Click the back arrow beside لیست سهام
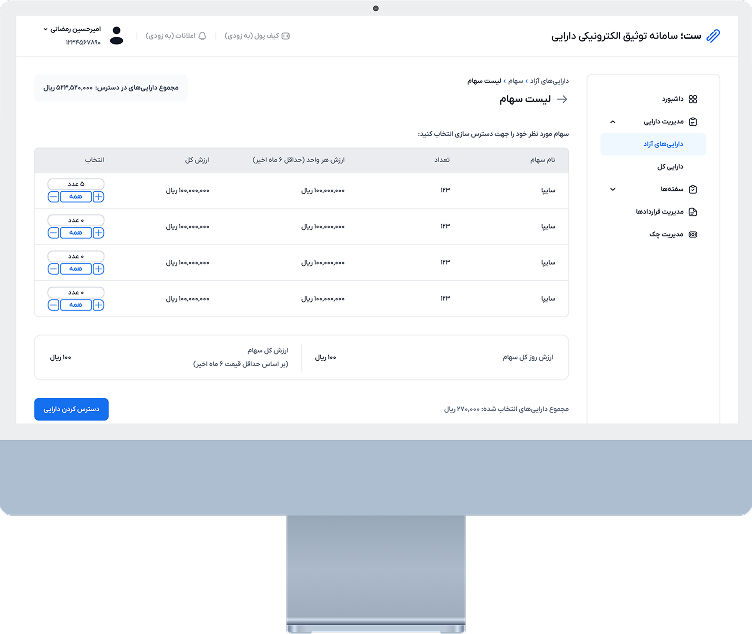This screenshot has width=752, height=634. (x=562, y=99)
